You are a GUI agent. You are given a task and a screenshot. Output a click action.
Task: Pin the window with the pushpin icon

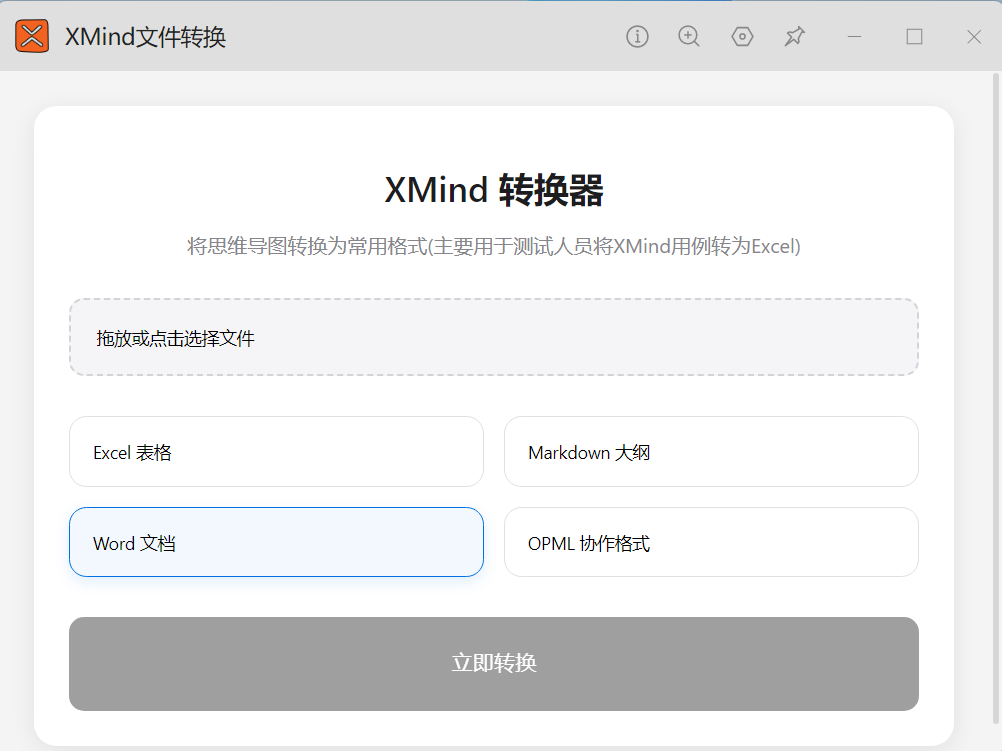click(x=794, y=36)
